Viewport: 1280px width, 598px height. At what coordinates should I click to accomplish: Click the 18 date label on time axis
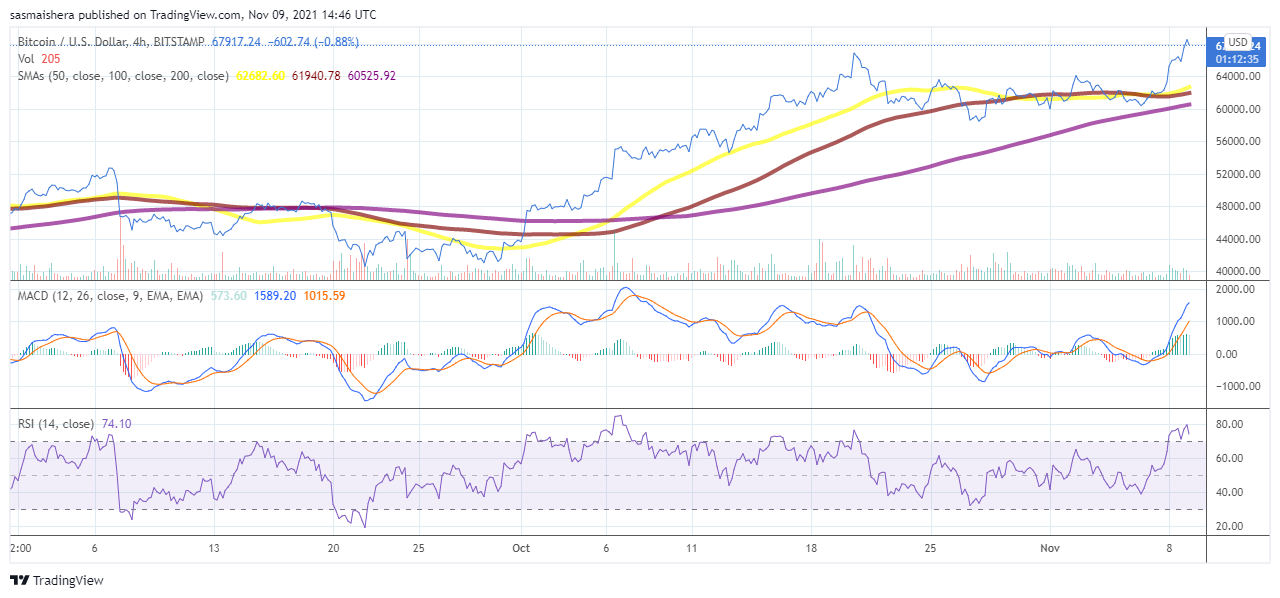(811, 549)
